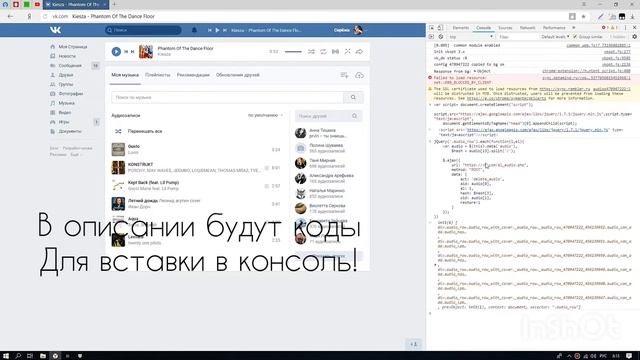Play the Летний дождь track
The width and height of the screenshot is (640, 360).
coord(118,203)
